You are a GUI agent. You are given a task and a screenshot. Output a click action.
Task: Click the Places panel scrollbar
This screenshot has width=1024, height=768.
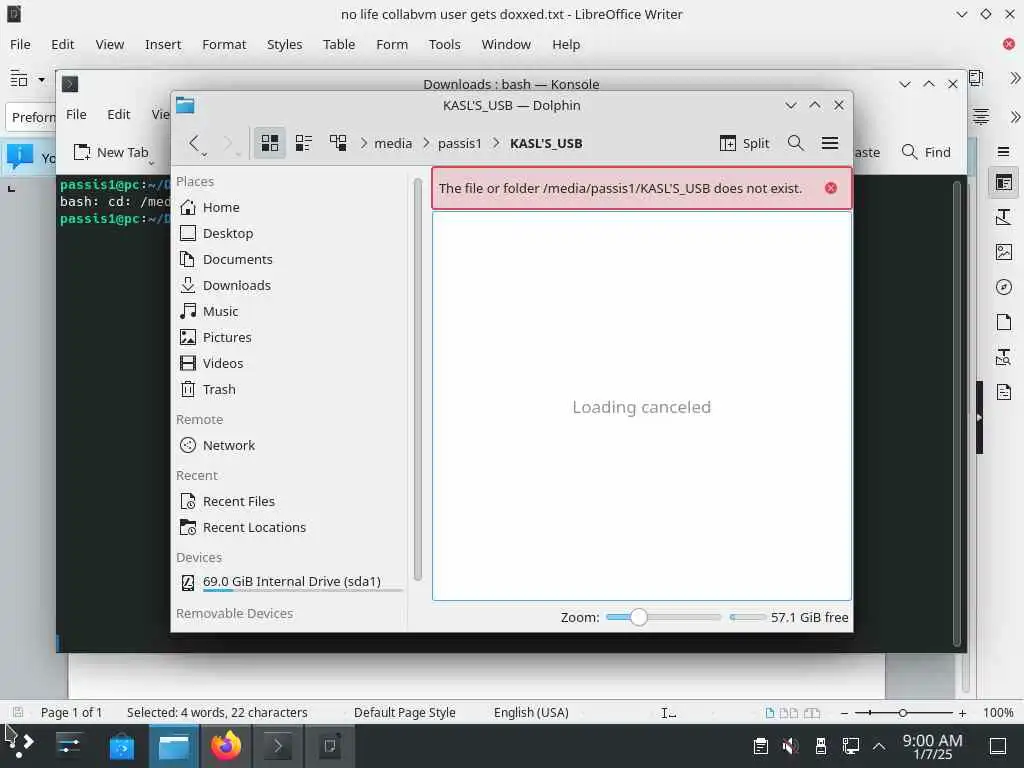coord(418,379)
